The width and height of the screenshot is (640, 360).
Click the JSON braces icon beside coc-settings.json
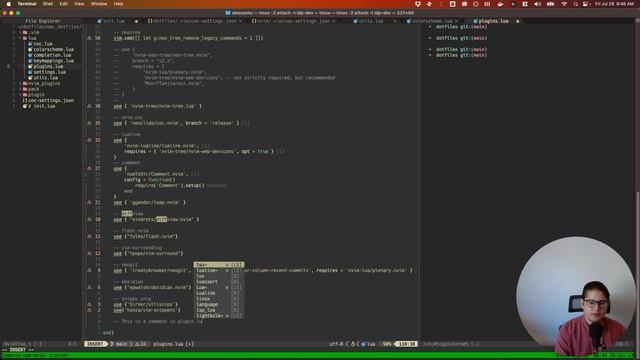click(25, 100)
